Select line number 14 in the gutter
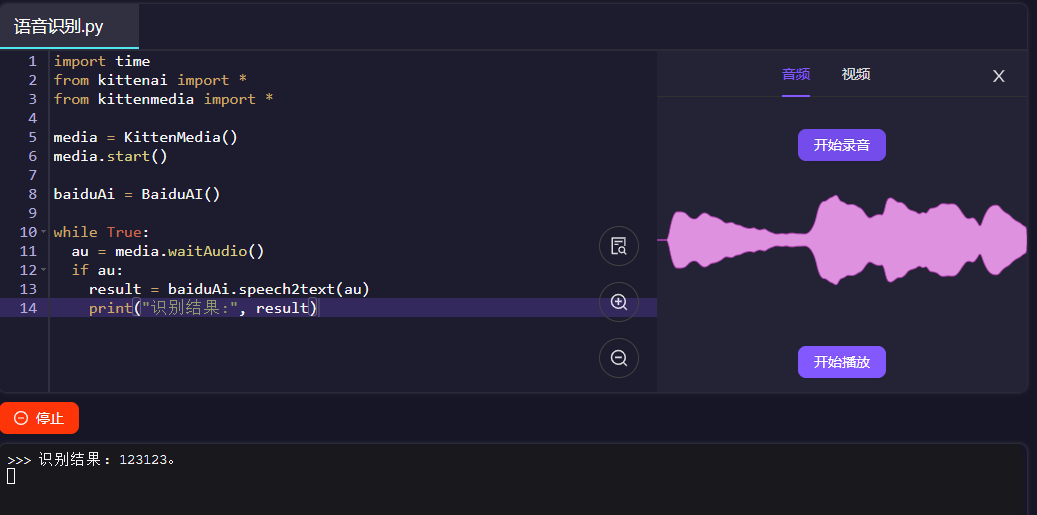1037x515 pixels. 28,308
